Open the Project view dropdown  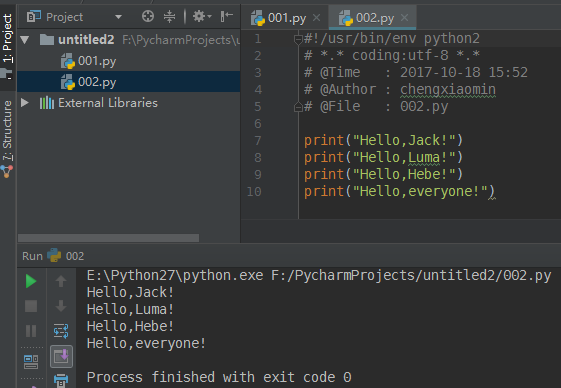click(118, 17)
